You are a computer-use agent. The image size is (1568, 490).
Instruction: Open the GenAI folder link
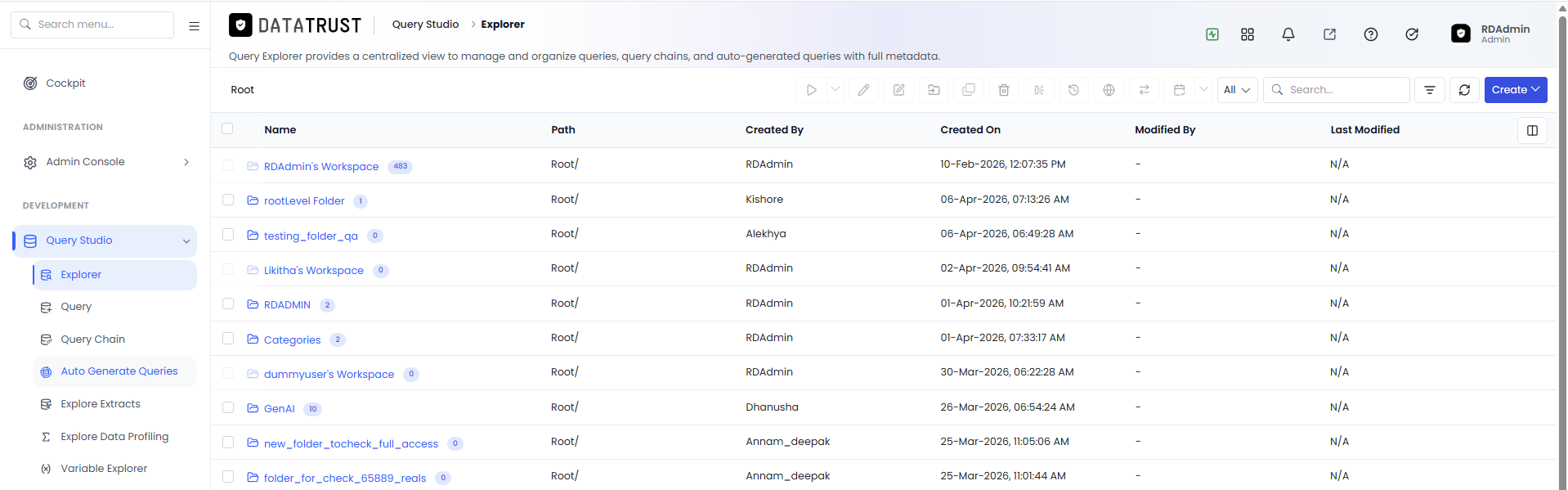pos(280,409)
